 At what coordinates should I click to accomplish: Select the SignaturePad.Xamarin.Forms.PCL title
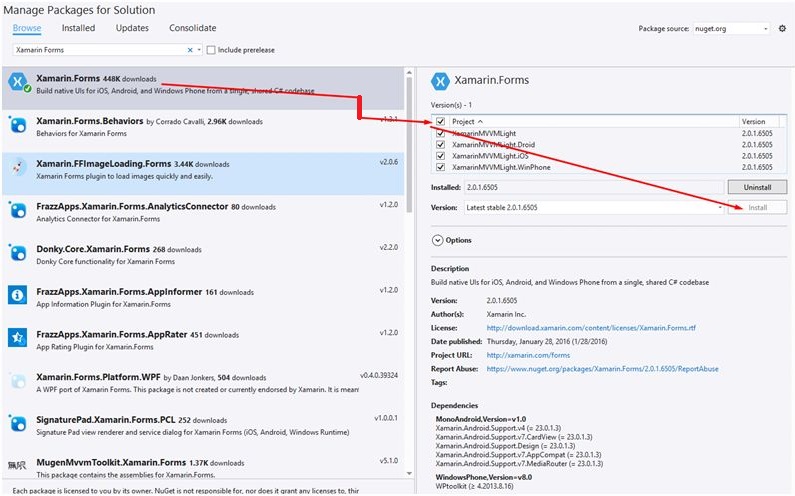pyautogui.click(x=105, y=420)
